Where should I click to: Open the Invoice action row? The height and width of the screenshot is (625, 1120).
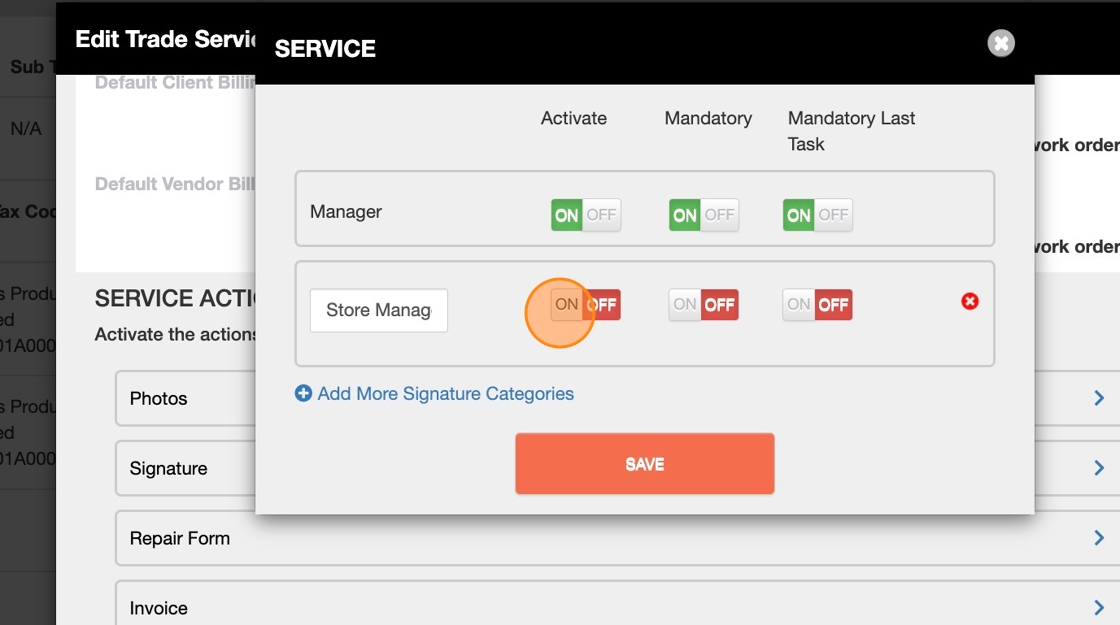coord(159,608)
